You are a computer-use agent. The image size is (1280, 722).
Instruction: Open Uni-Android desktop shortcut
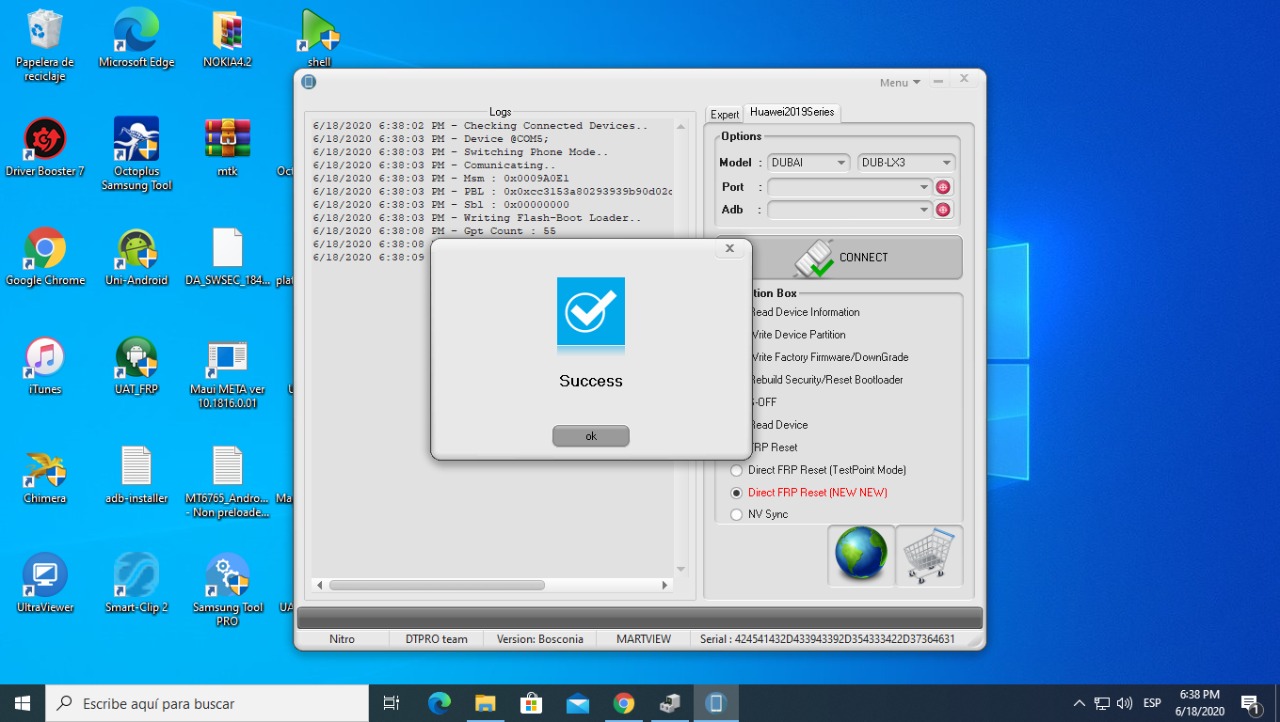(x=136, y=257)
